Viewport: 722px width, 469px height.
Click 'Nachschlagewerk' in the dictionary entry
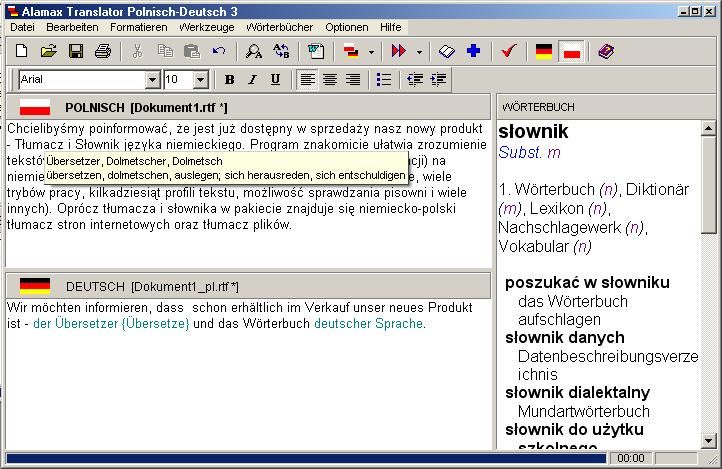coord(560,227)
